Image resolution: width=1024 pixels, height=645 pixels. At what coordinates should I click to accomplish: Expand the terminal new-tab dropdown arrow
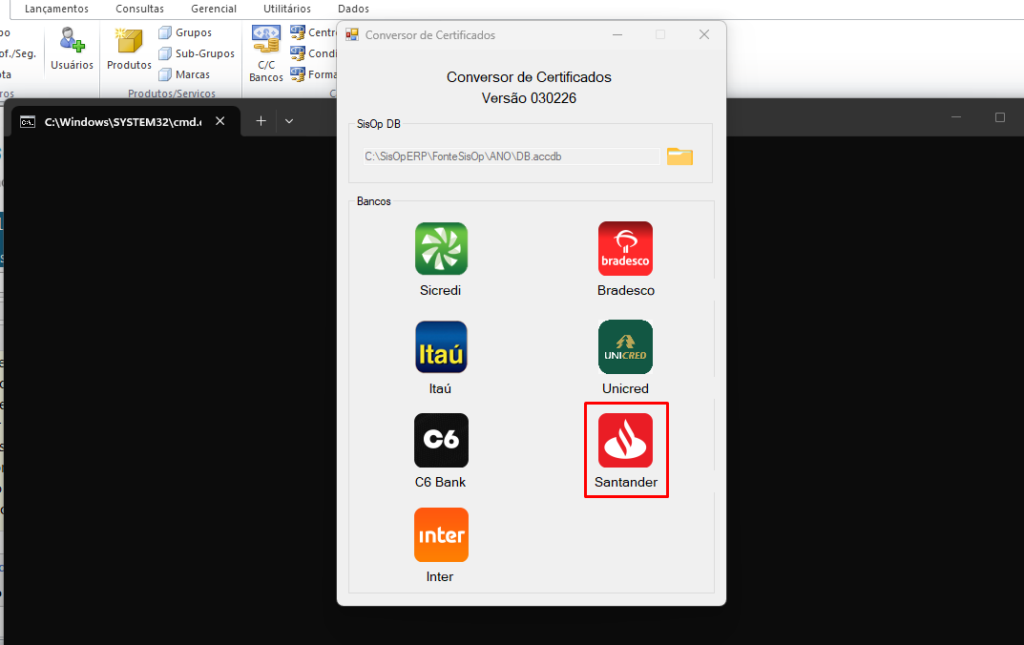click(289, 121)
